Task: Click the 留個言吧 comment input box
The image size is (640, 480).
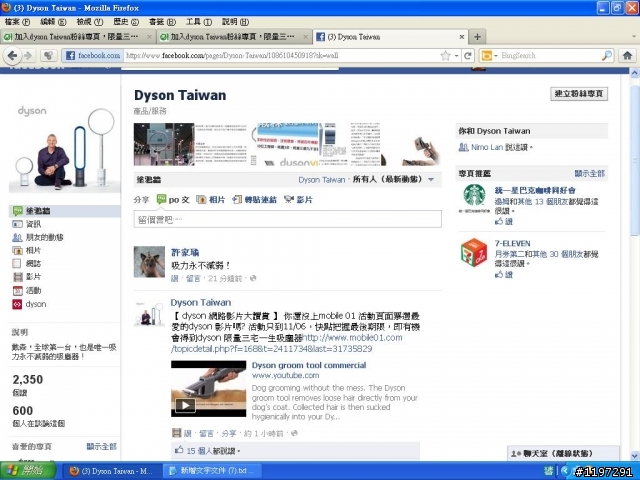Action: tap(287, 220)
